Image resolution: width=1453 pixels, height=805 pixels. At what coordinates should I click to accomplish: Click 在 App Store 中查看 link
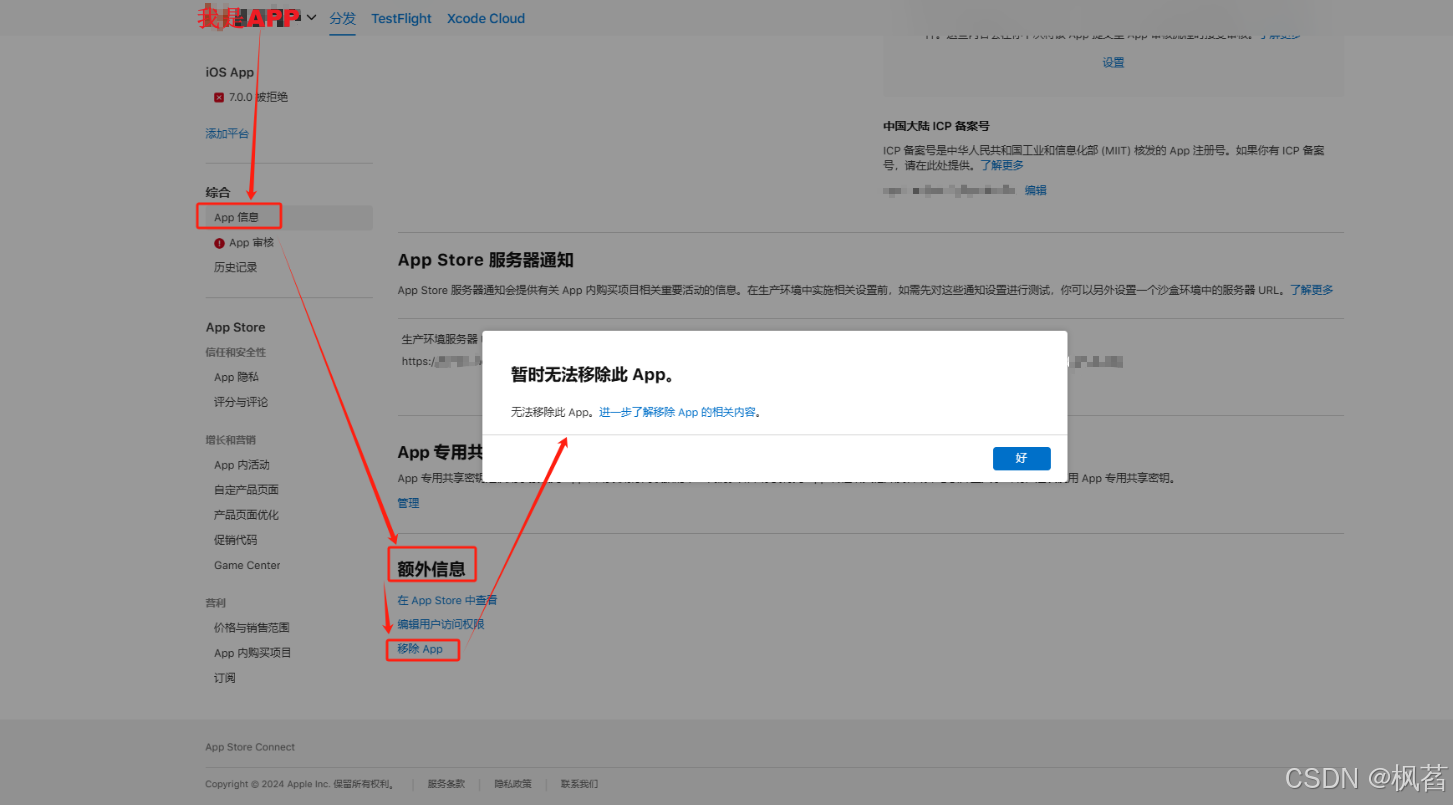[x=447, y=600]
